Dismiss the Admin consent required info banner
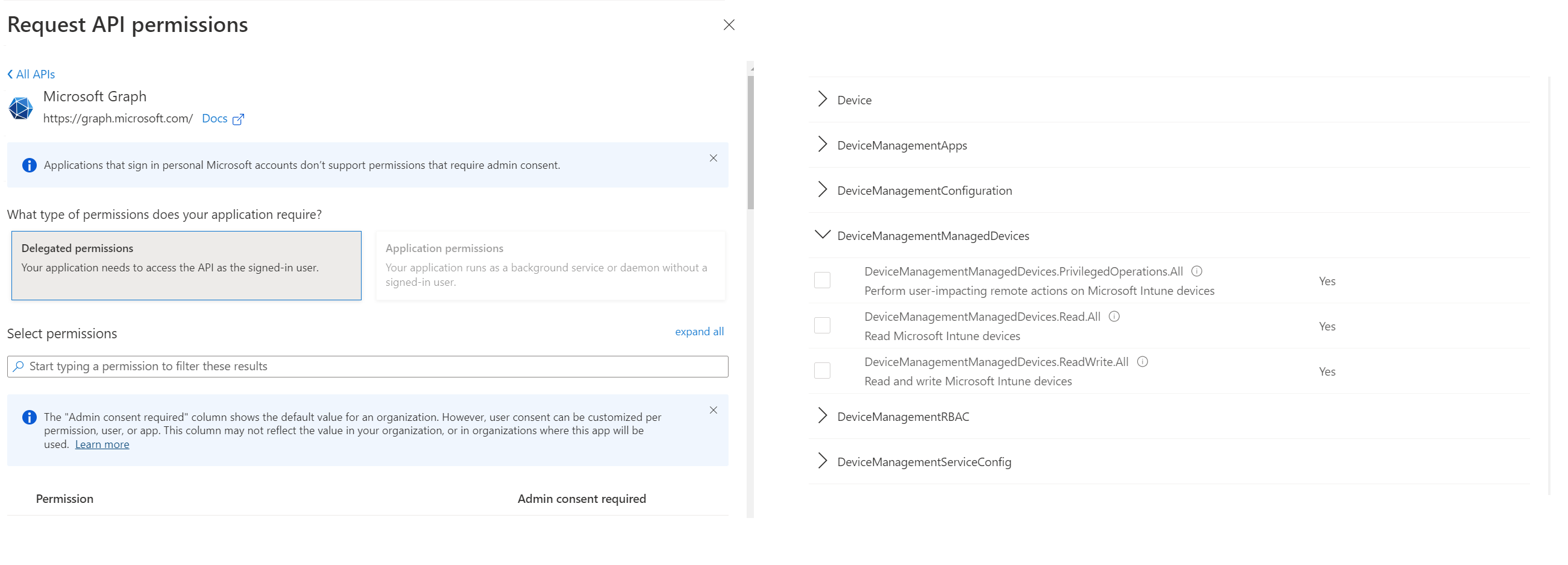1568x565 pixels. click(x=713, y=411)
